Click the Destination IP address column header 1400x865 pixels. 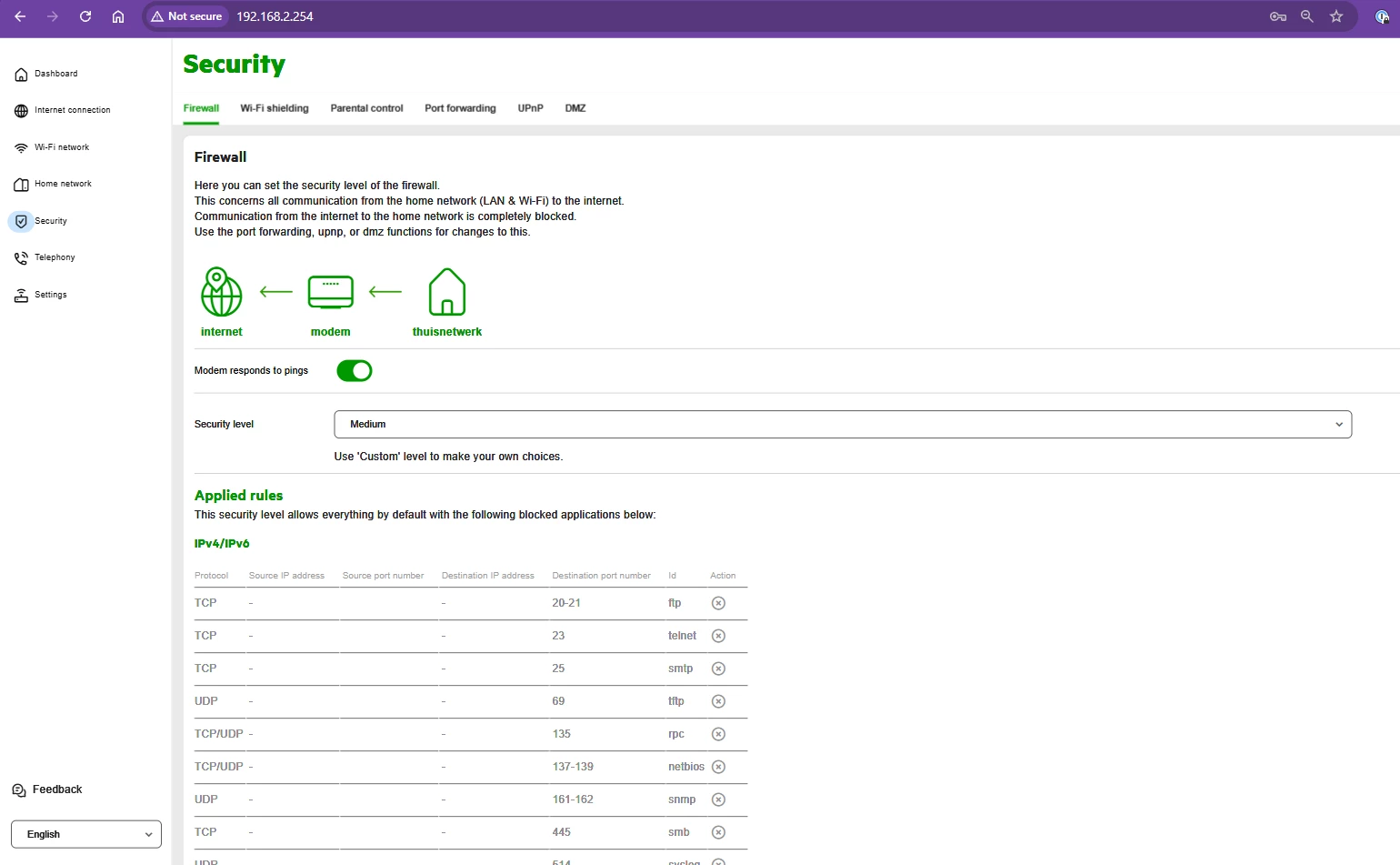pos(487,576)
